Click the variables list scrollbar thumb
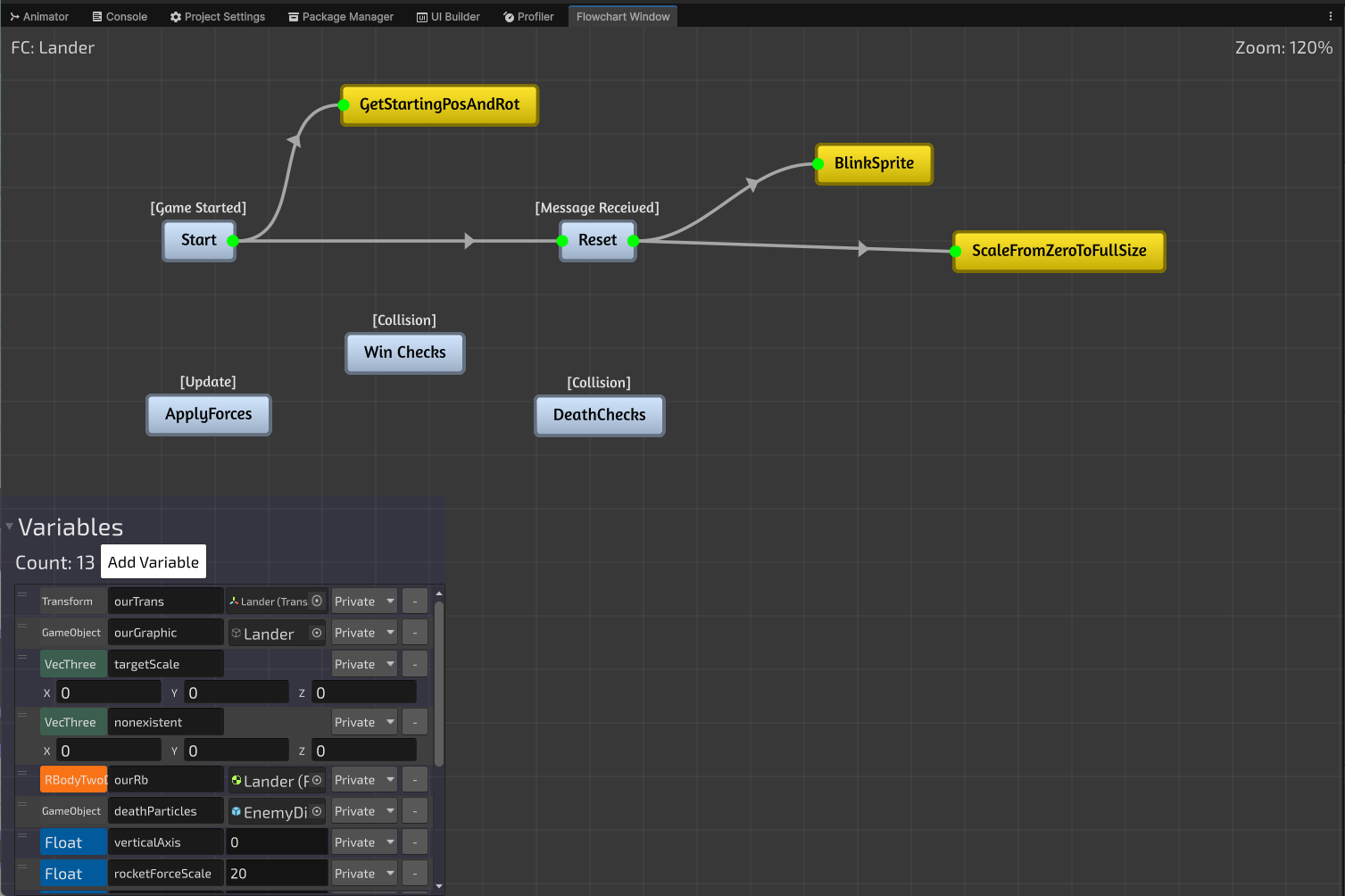1345x896 pixels. 438,684
